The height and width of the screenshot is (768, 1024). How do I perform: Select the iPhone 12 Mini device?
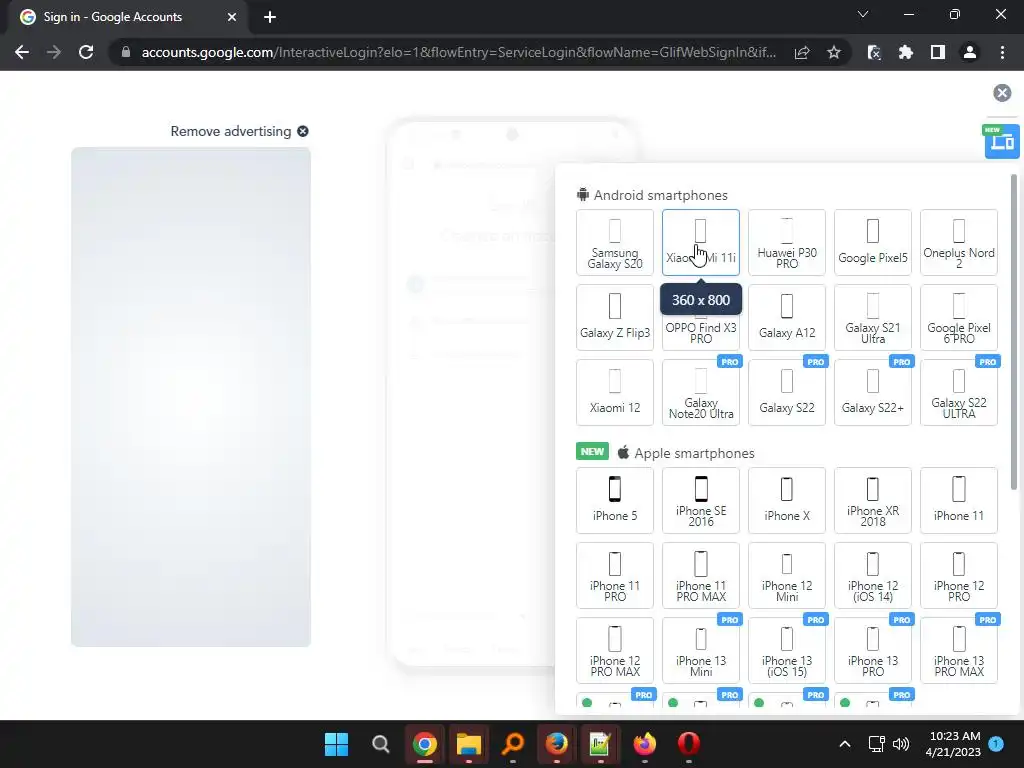point(787,575)
